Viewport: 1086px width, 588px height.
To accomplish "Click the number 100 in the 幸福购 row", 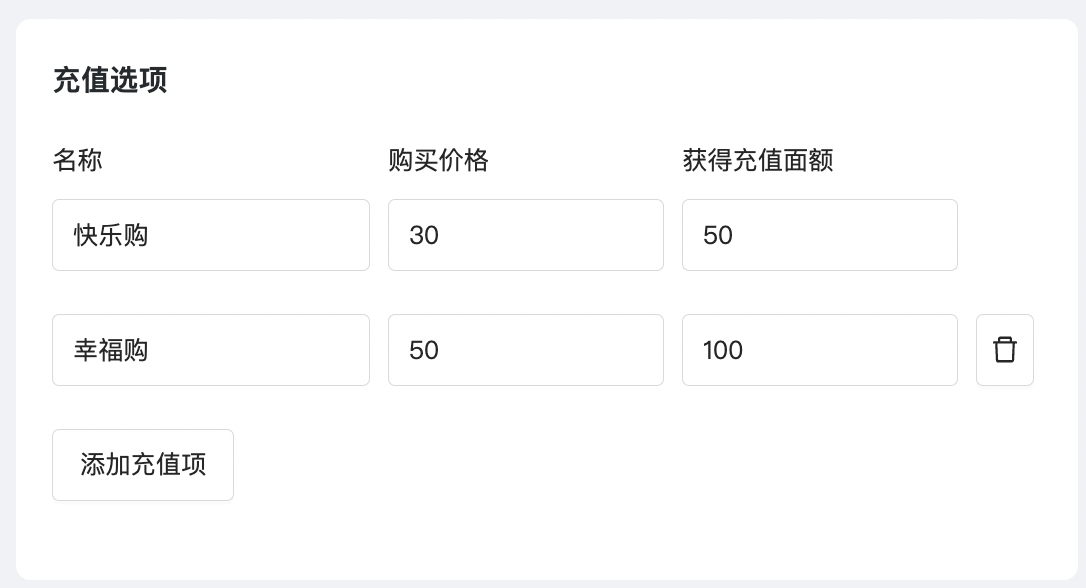I will coord(722,350).
